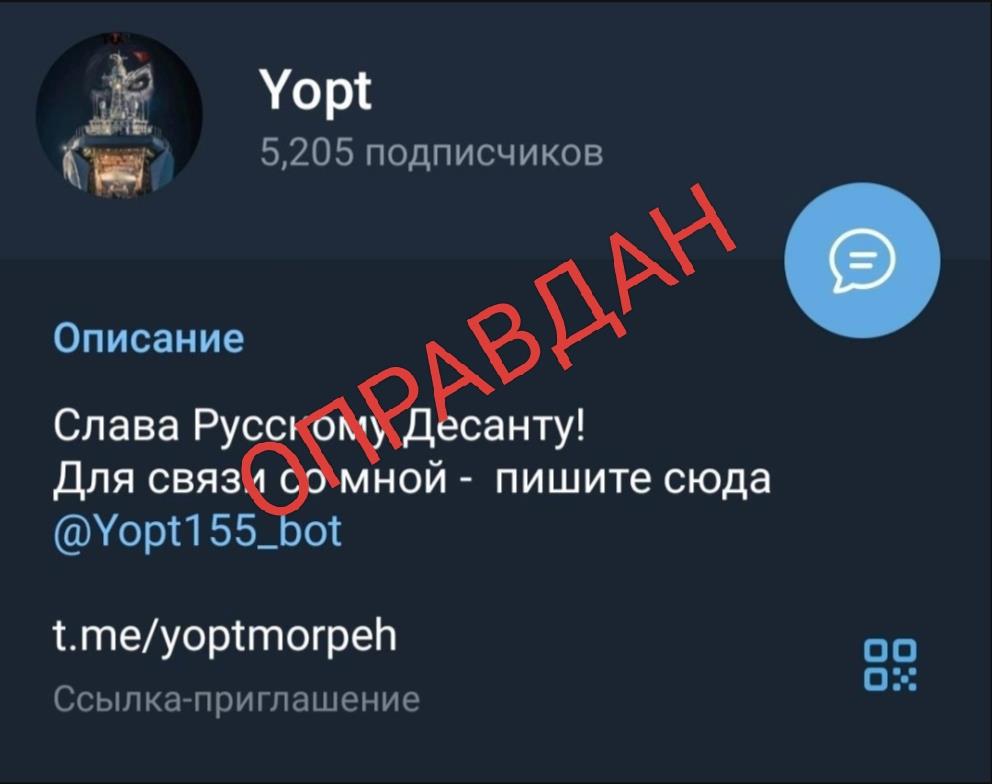Tap the line ending in пишите сюда
This screenshot has height=784, width=992.
[412, 479]
